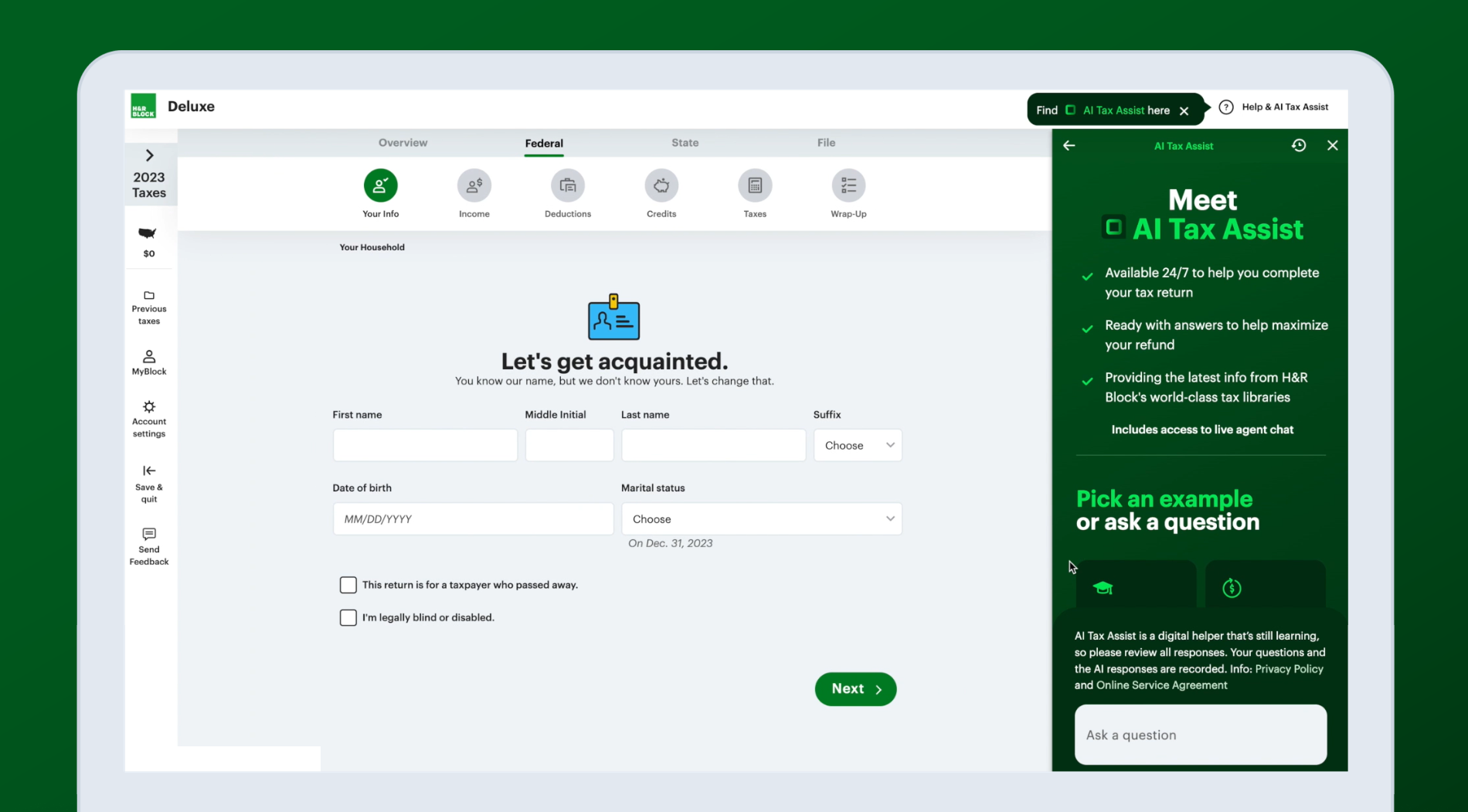Viewport: 1468px width, 812px height.
Task: Check the taxpayer who passed away box
Action: [x=348, y=585]
